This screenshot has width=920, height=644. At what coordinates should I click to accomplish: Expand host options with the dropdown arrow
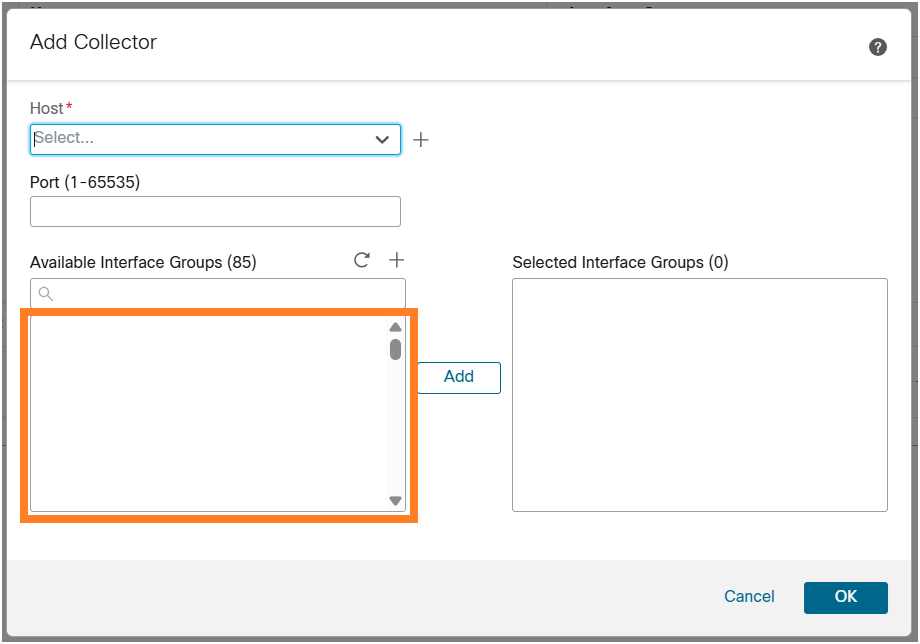point(382,139)
